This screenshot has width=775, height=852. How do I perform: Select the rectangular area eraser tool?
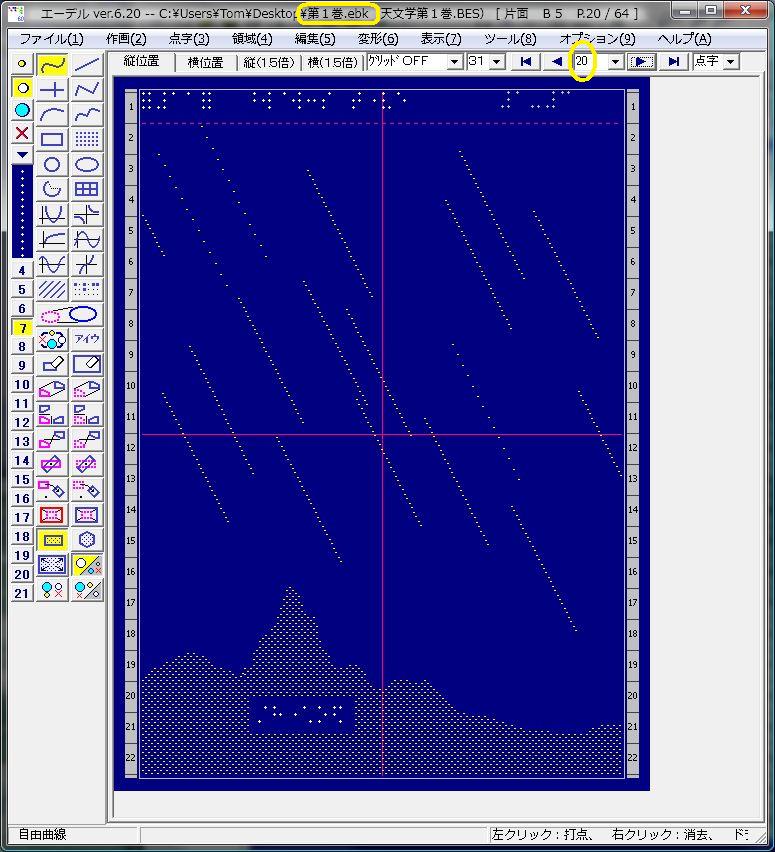[87, 364]
